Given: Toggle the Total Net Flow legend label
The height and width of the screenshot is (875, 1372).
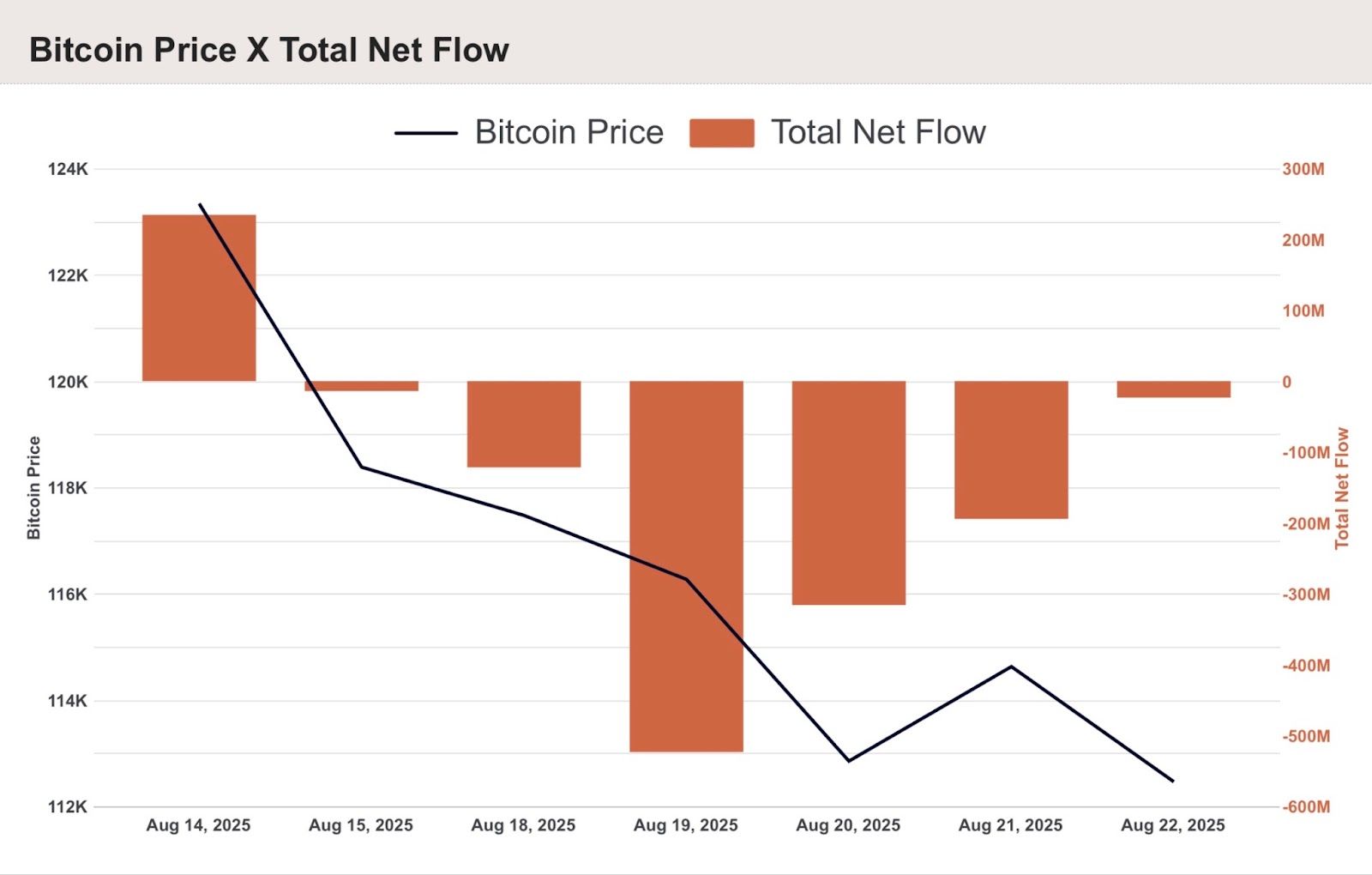Looking at the screenshot, I should [x=878, y=132].
